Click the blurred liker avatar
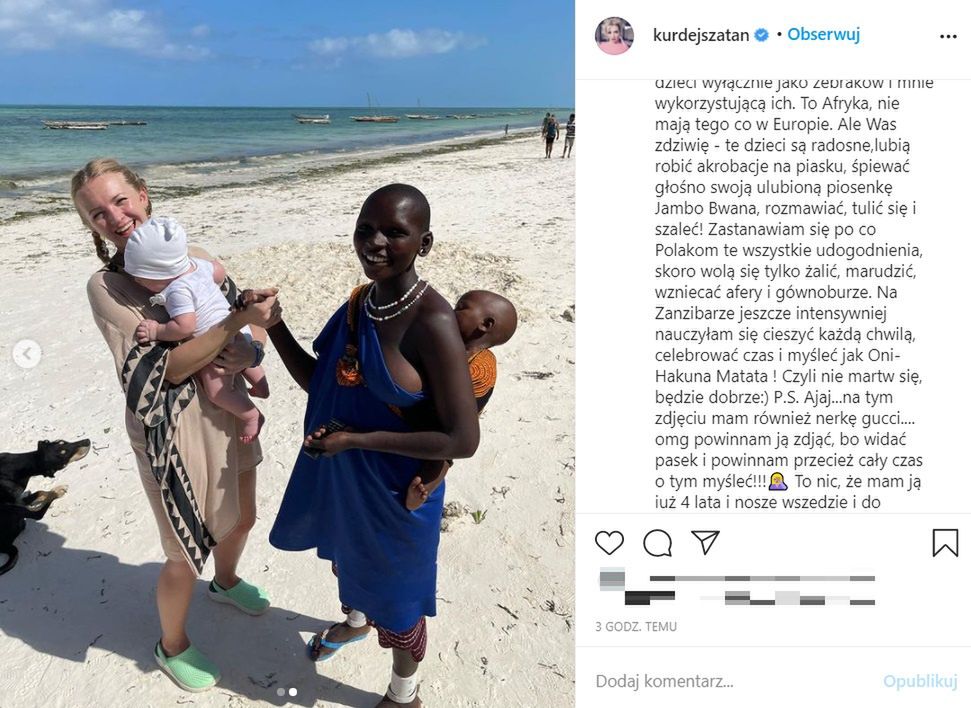Screen dimensions: 971x708 tap(612, 579)
